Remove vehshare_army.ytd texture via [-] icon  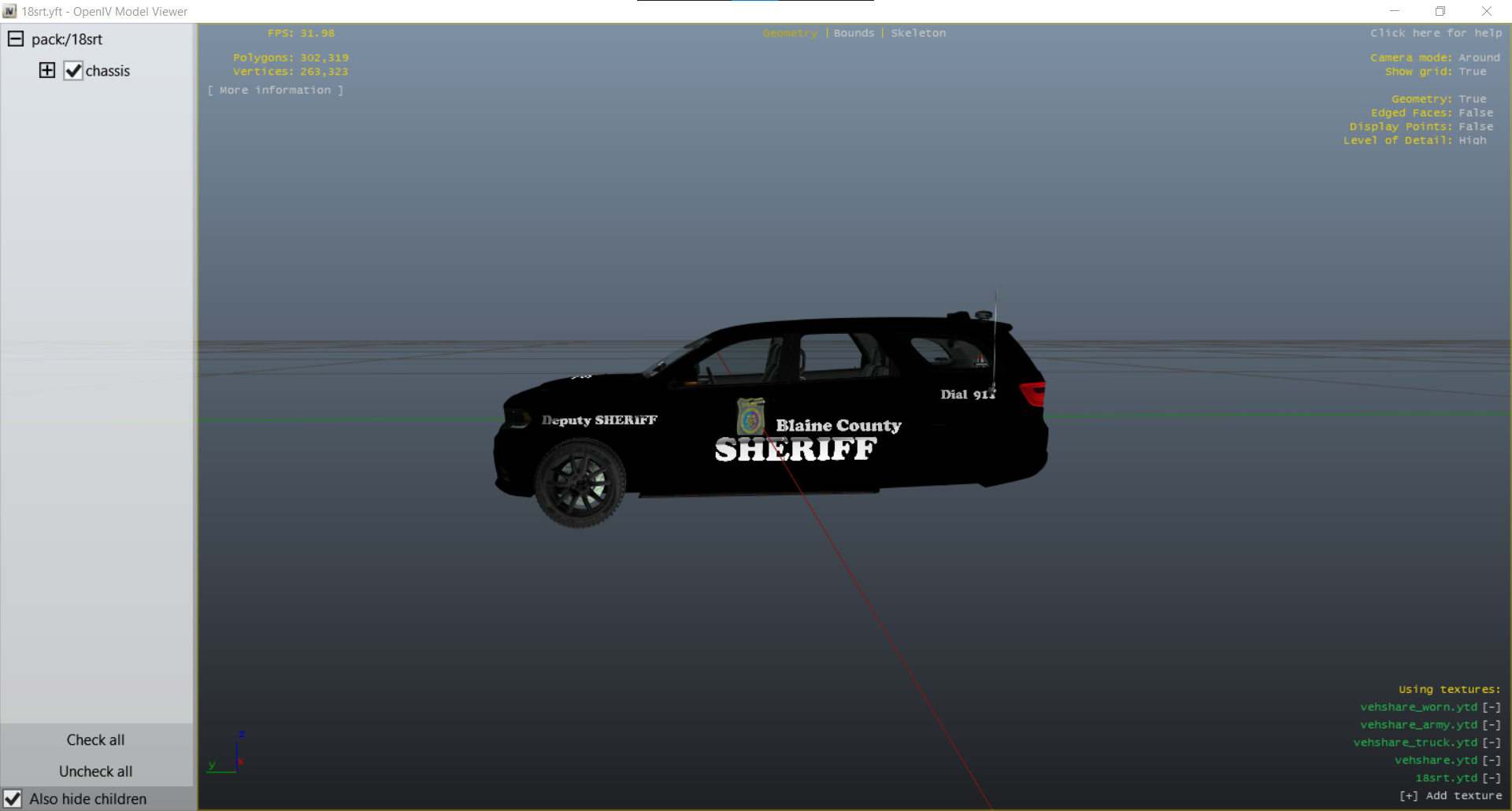[1492, 725]
